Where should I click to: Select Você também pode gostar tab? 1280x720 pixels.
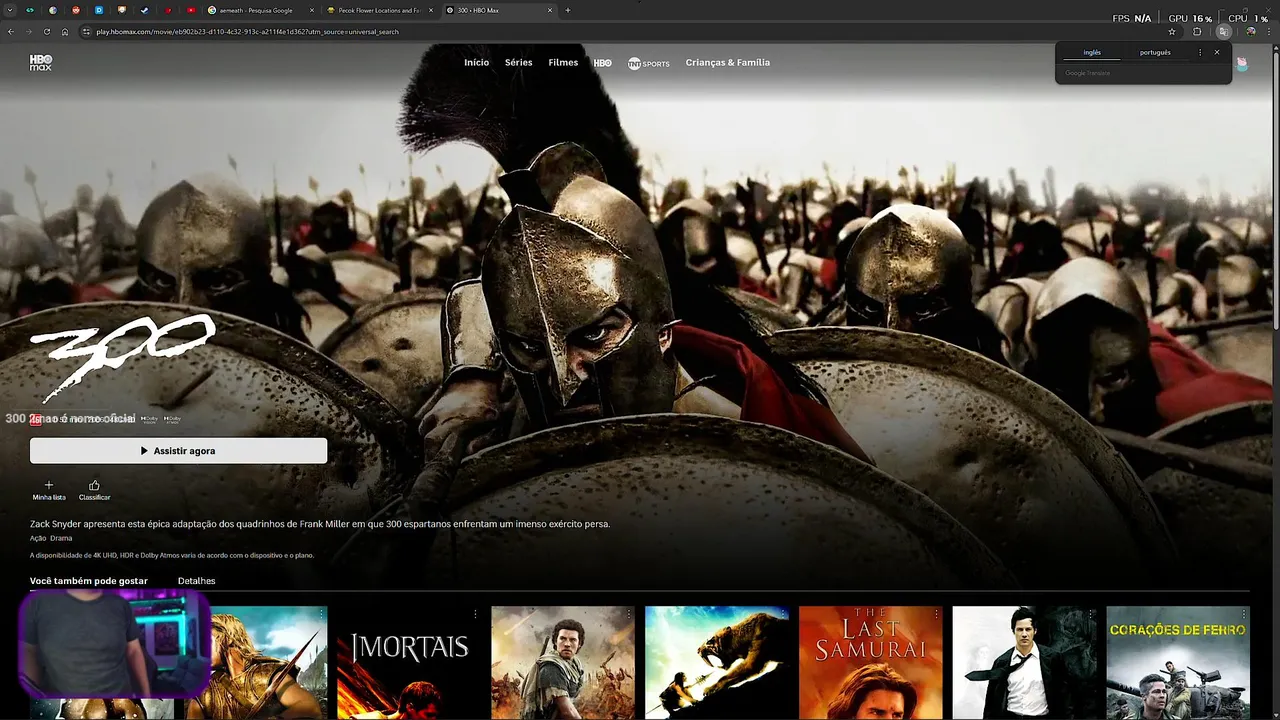coord(89,581)
